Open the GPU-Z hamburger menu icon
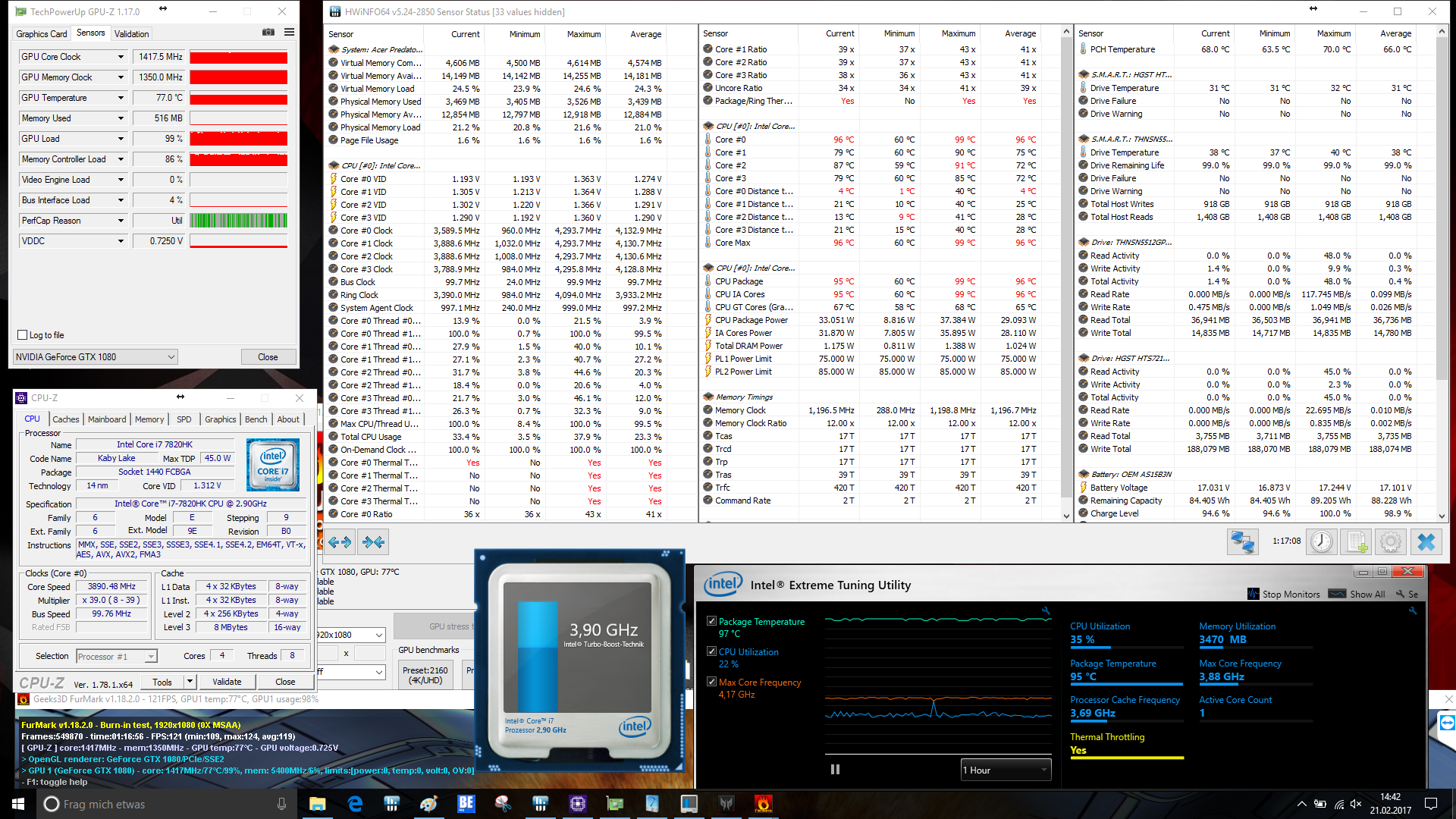Image resolution: width=1456 pixels, height=819 pixels. pos(289,33)
